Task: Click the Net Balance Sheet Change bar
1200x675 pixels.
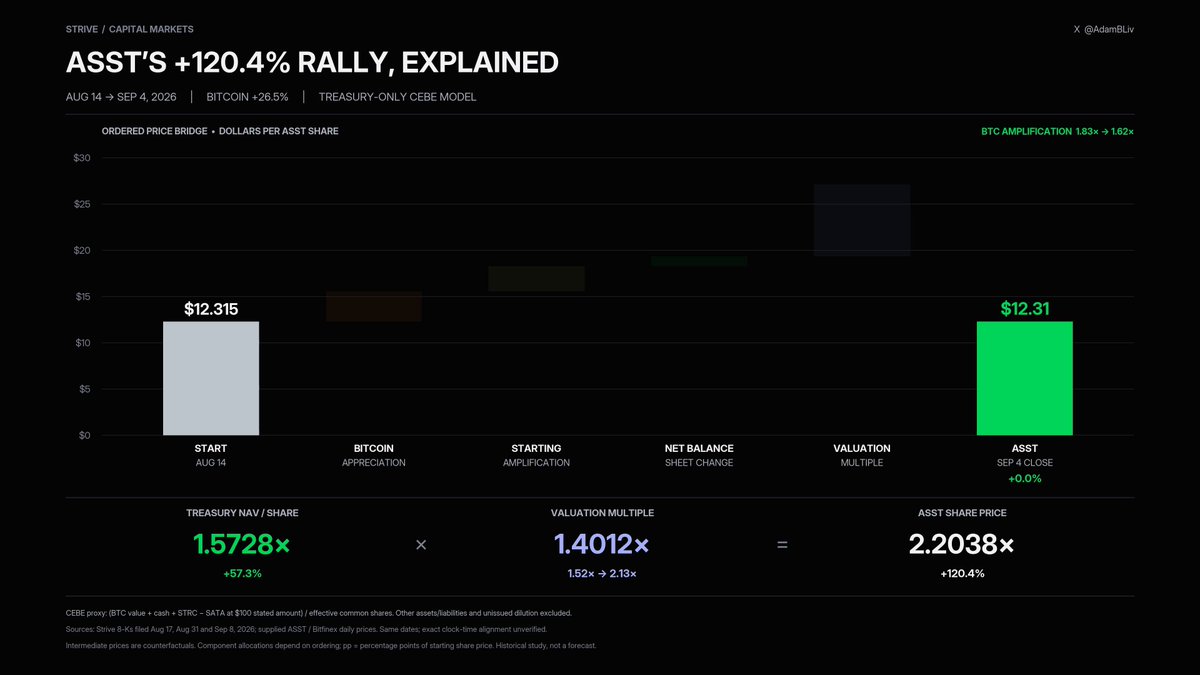Action: [699, 261]
